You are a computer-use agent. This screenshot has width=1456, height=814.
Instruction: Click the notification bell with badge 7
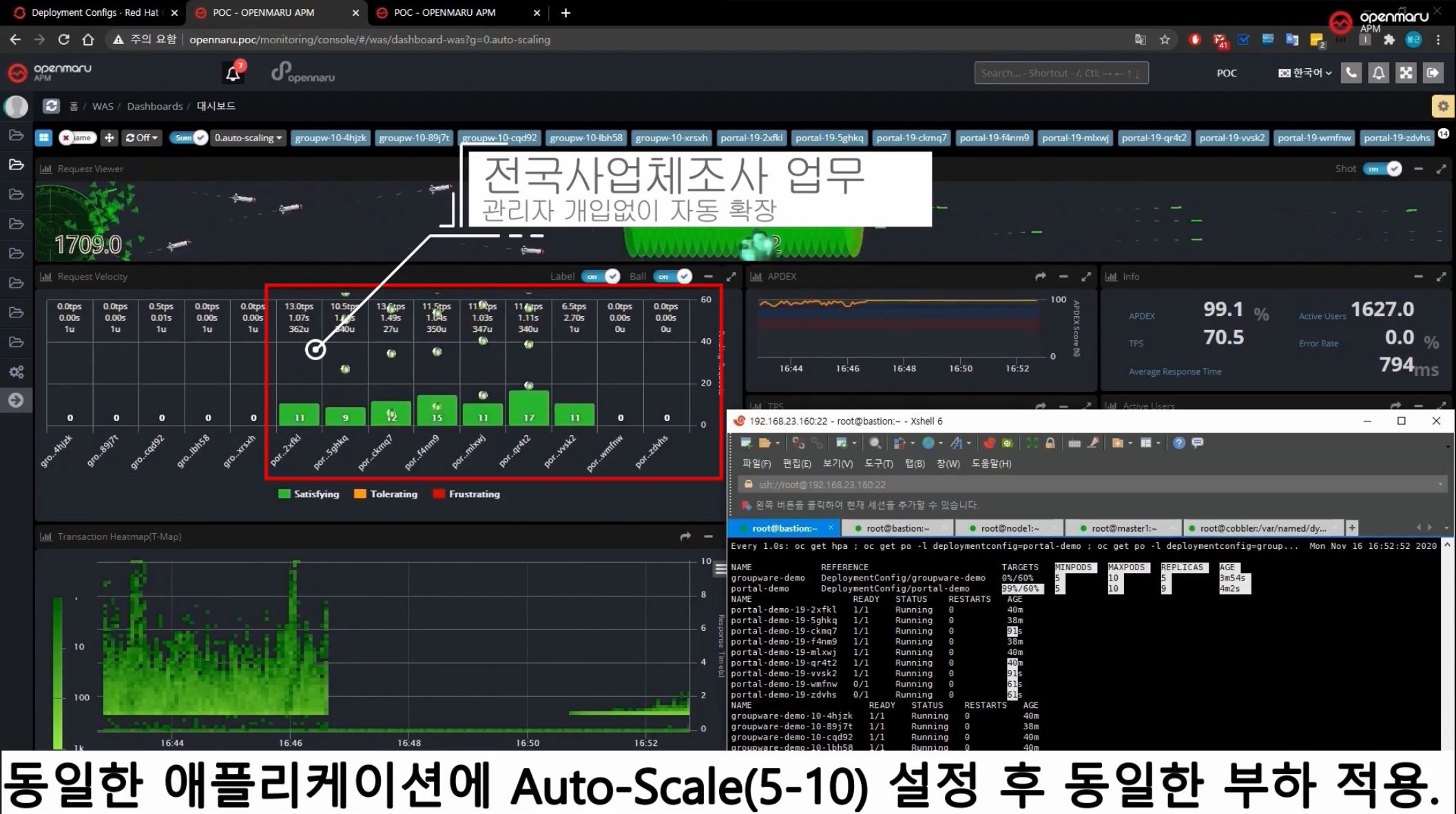233,72
